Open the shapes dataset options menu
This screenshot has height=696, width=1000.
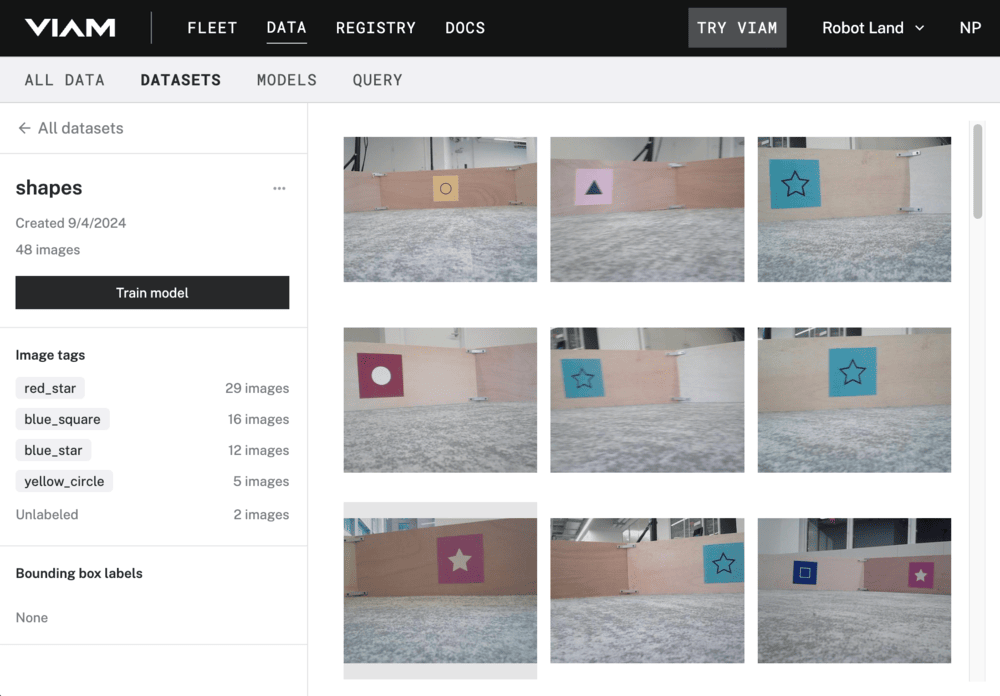(279, 187)
